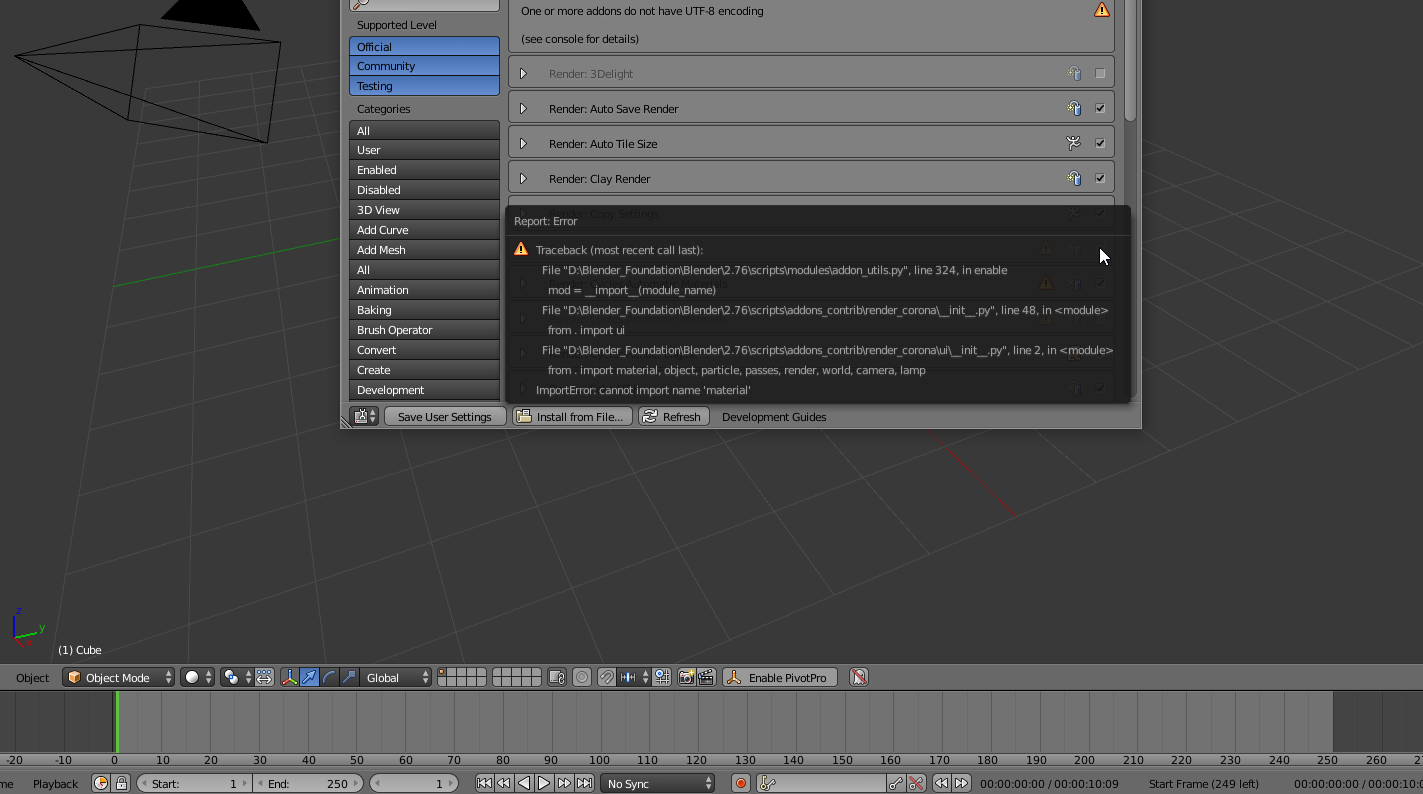The width and height of the screenshot is (1423, 794).
Task: Jump to the last frame
Action: (x=584, y=783)
